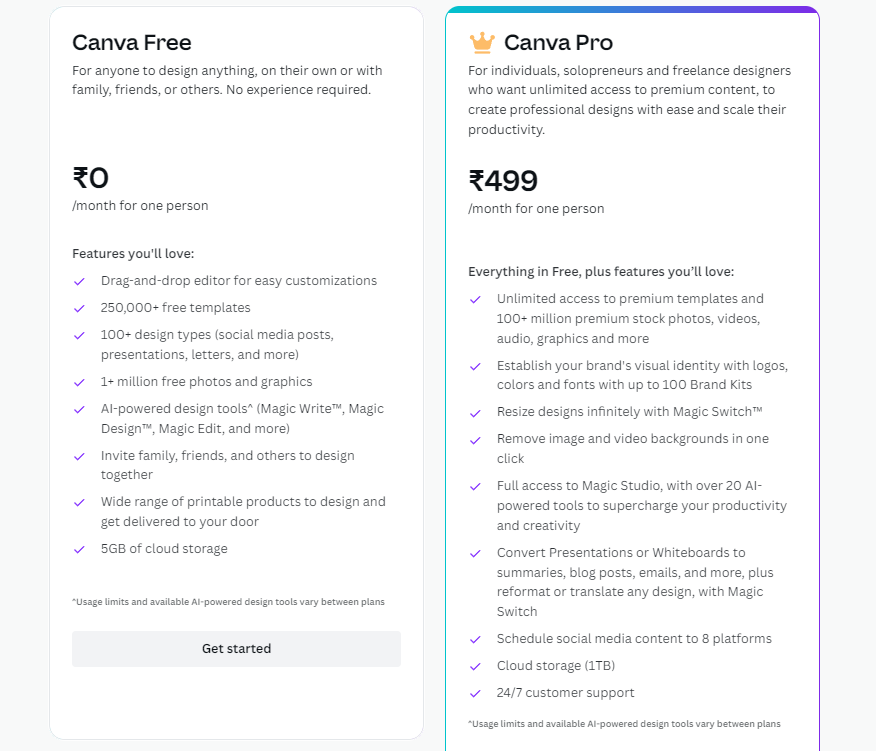The image size is (876, 751).
Task: Click checkmark beside Cloud storage (1TB)
Action: point(475,667)
